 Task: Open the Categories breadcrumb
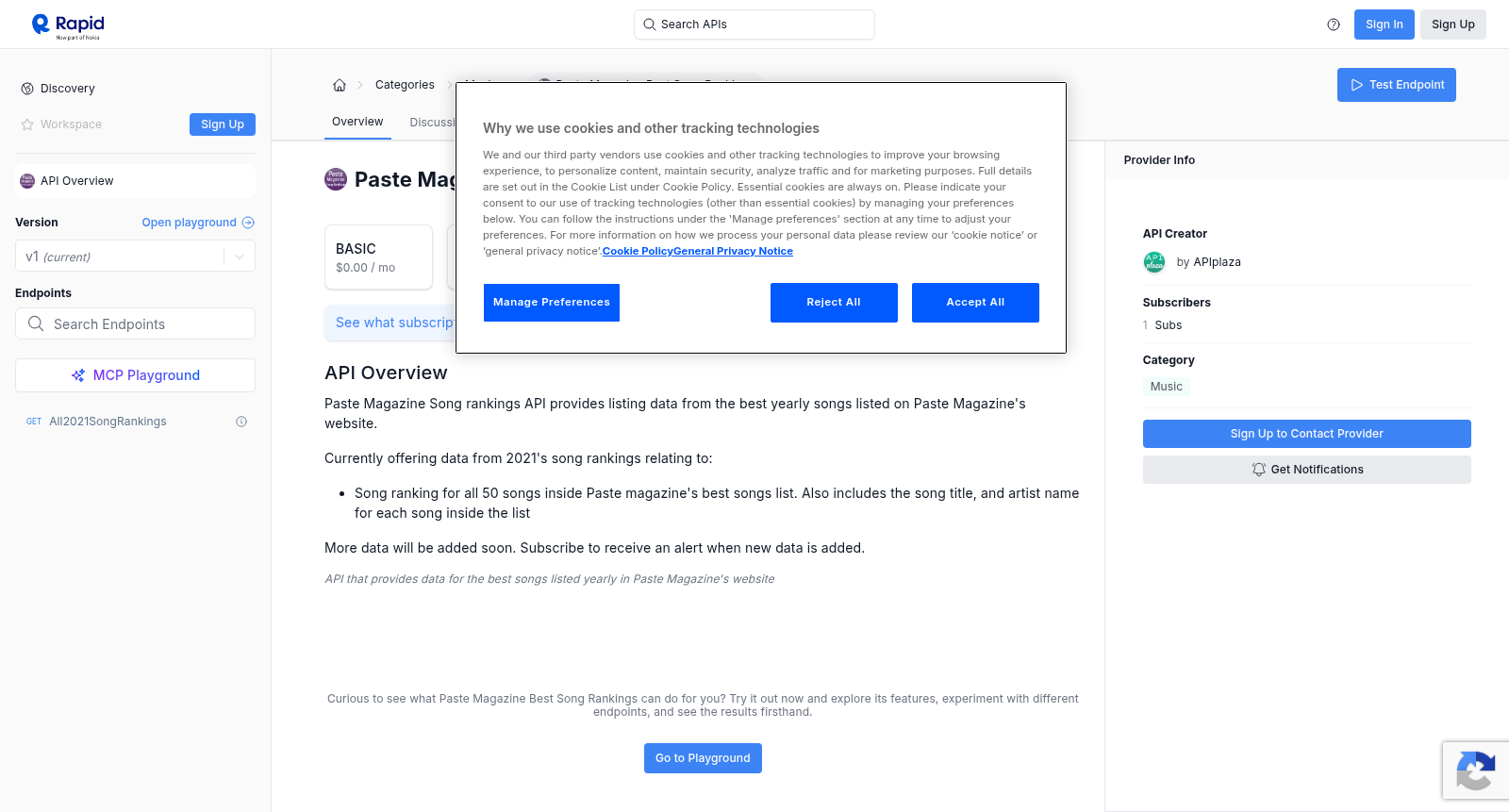(x=405, y=85)
